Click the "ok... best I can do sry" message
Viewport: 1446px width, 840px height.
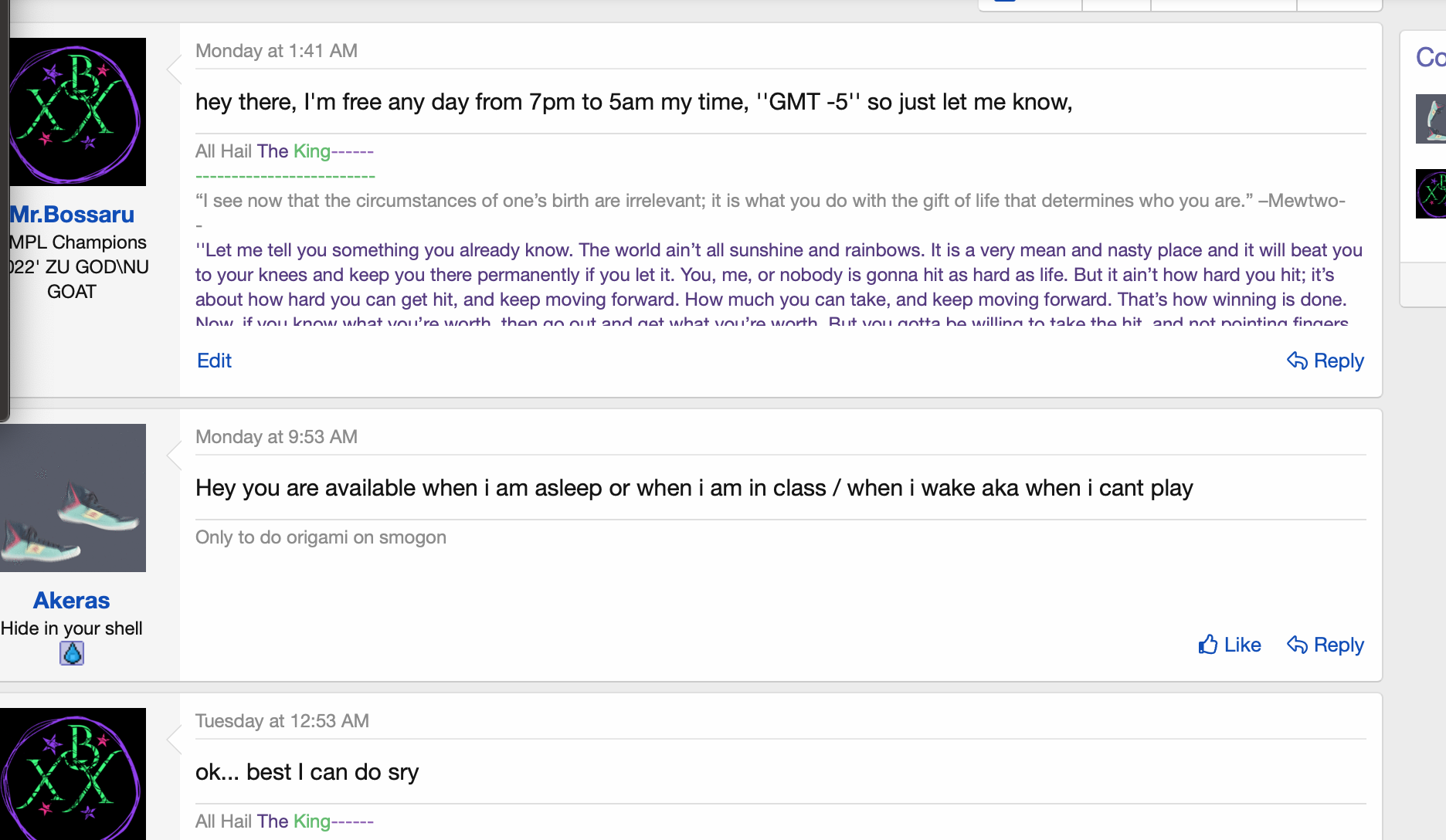coord(307,772)
